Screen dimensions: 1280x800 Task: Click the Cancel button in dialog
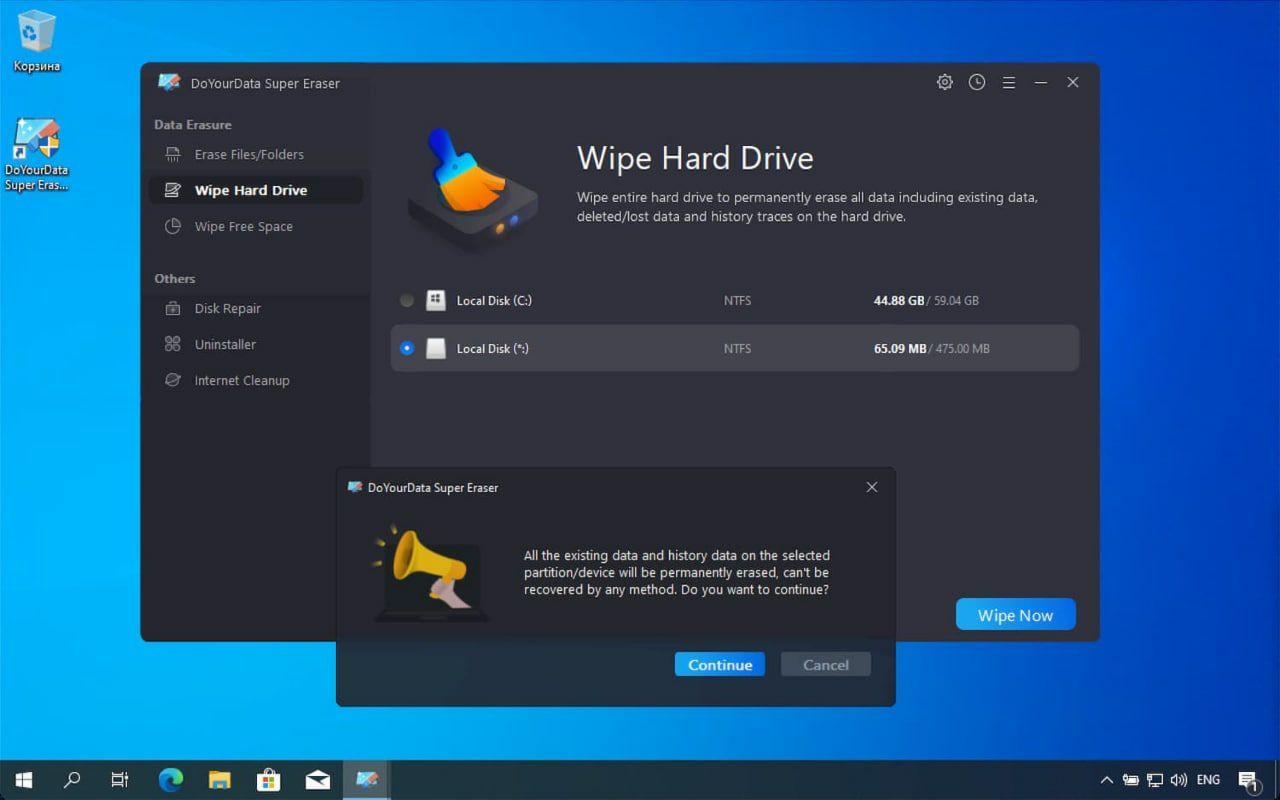(x=826, y=665)
